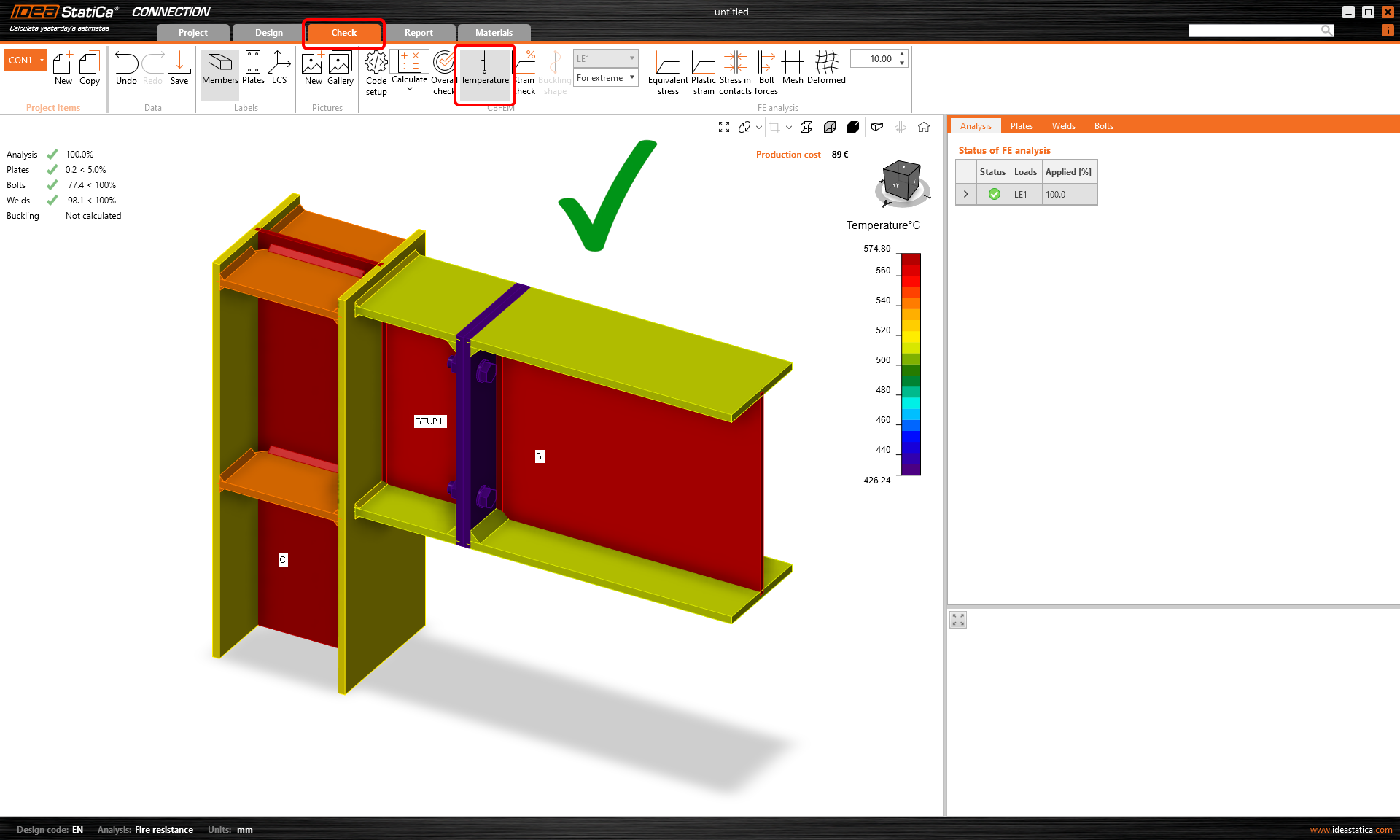Toggle Mesh display on
The image size is (1400, 840).
click(793, 69)
